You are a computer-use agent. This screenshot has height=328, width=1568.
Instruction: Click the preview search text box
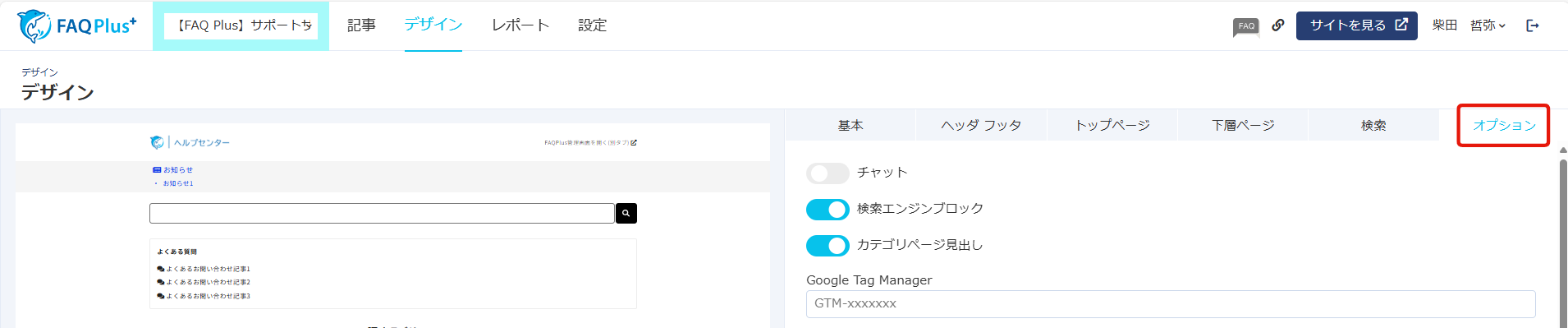(x=382, y=214)
